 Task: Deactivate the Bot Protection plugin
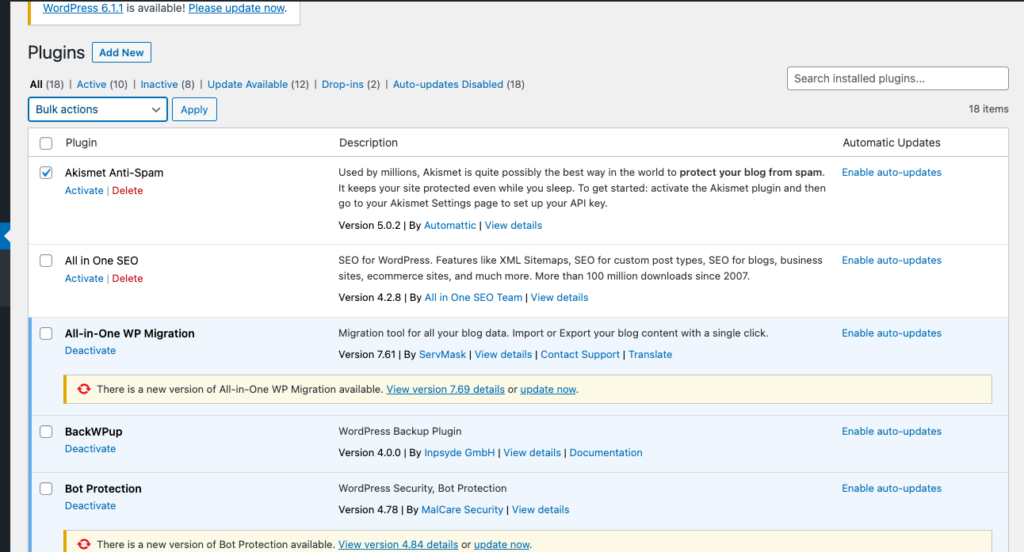[90, 506]
